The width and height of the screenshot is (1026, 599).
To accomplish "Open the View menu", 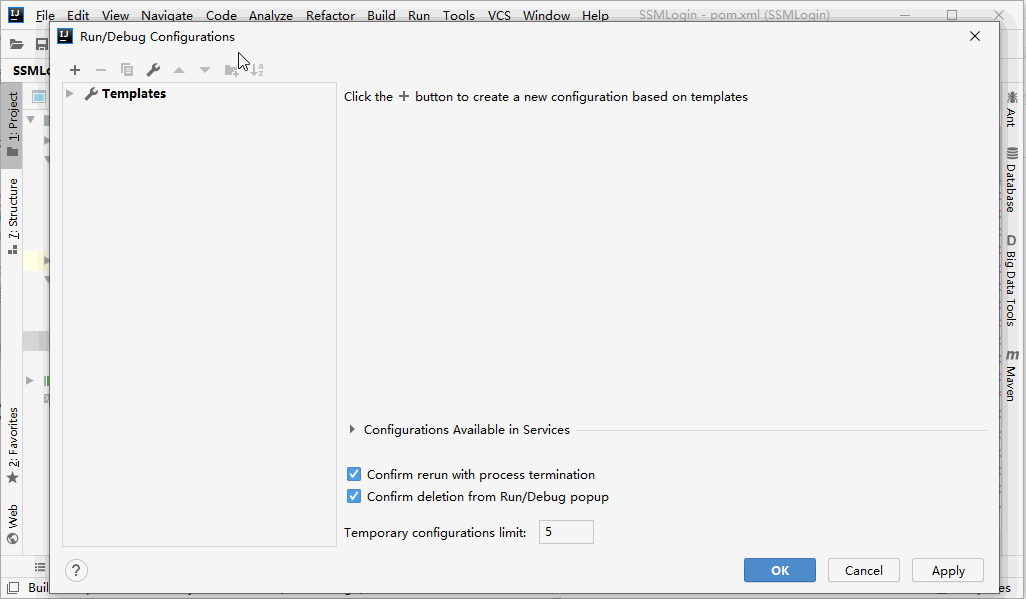I will (x=115, y=15).
